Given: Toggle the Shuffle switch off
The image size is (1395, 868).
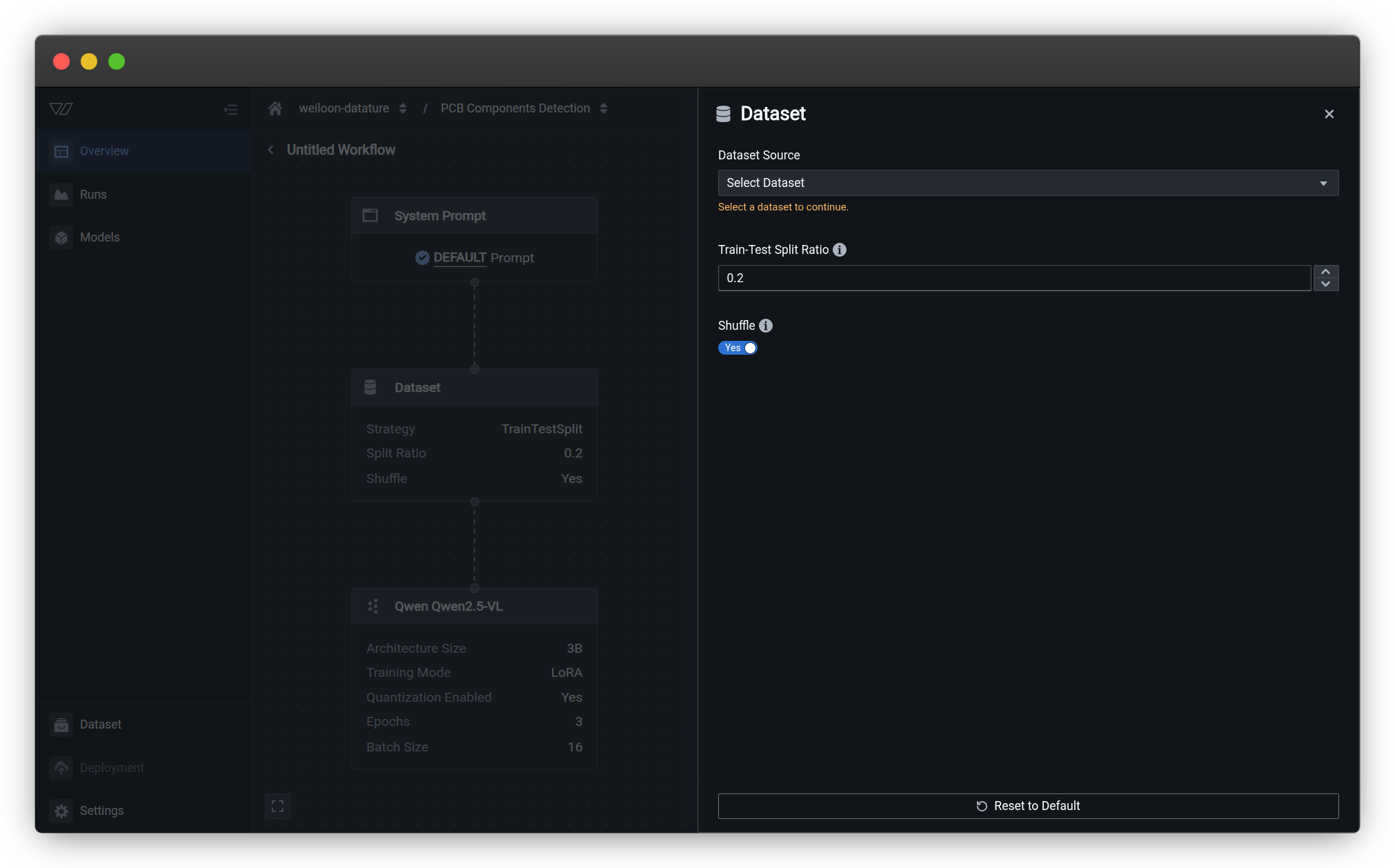Looking at the screenshot, I should [738, 348].
